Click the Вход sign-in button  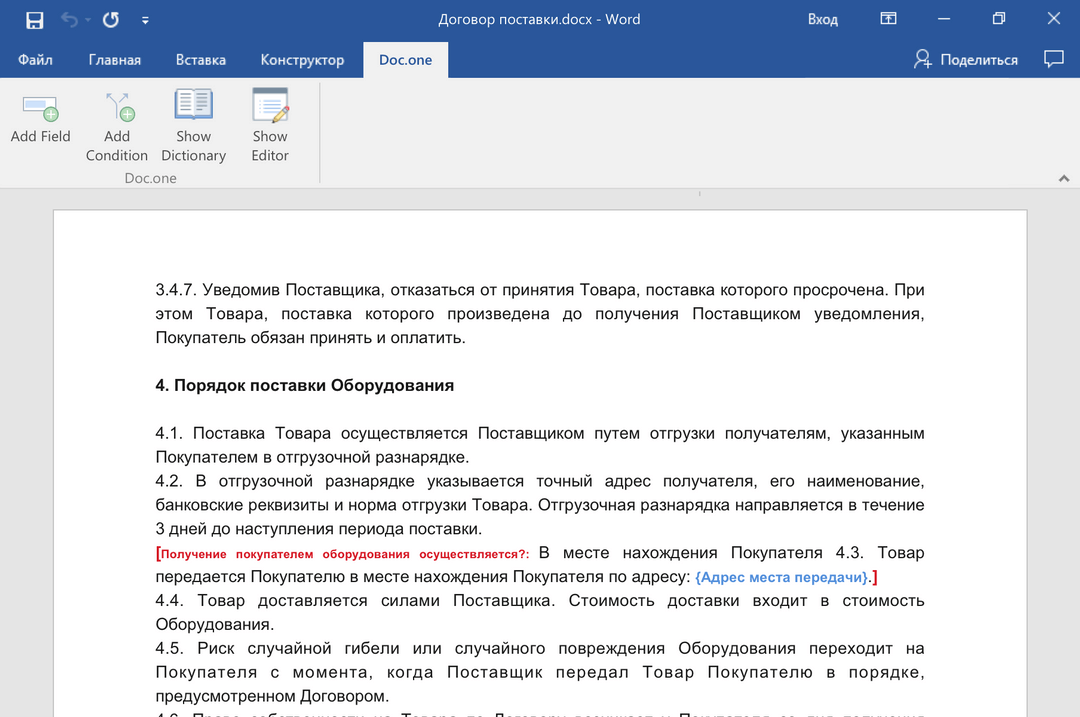coord(822,19)
